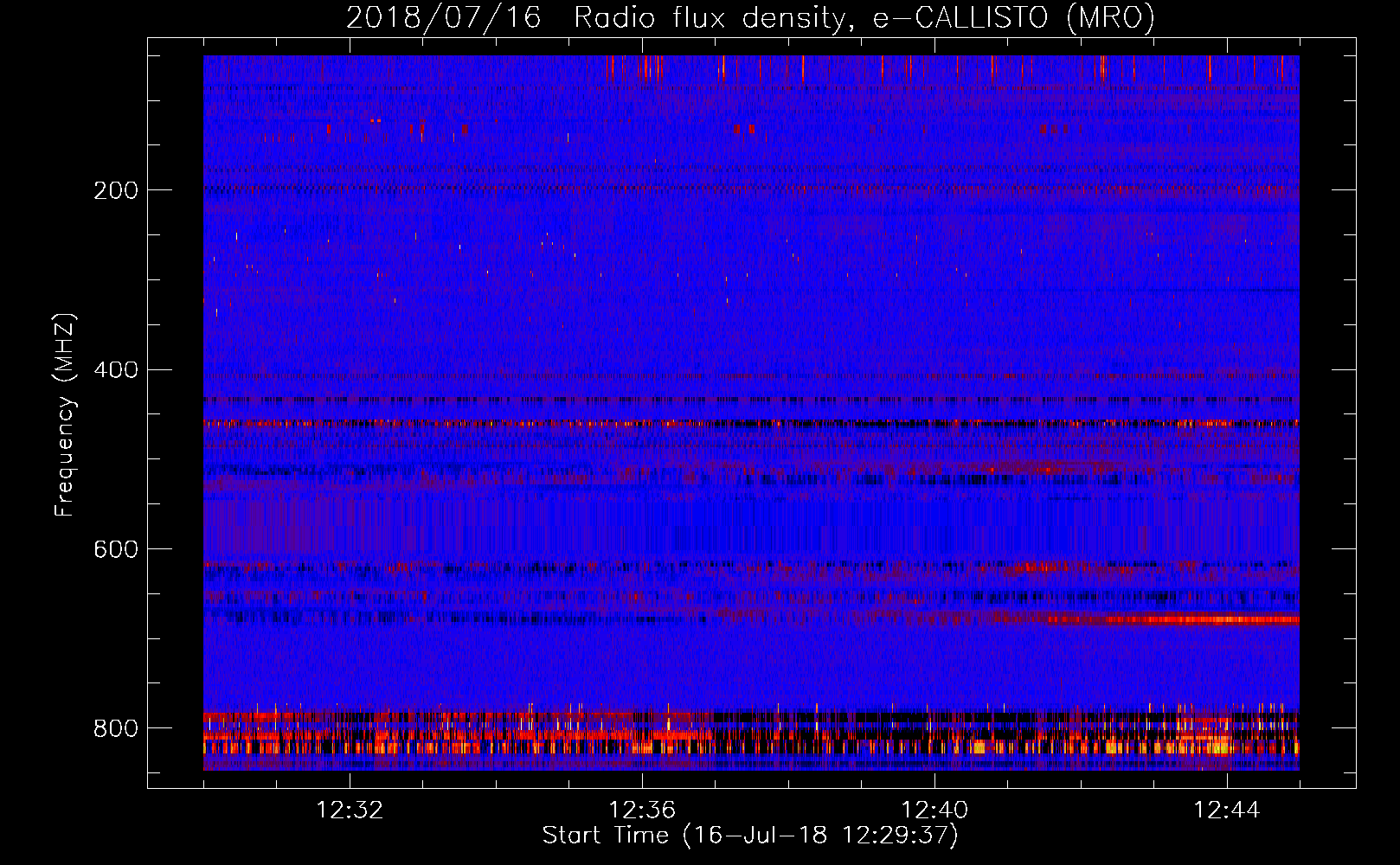Click the 12:40 time tick label
The image size is (1400, 865).
[x=934, y=811]
